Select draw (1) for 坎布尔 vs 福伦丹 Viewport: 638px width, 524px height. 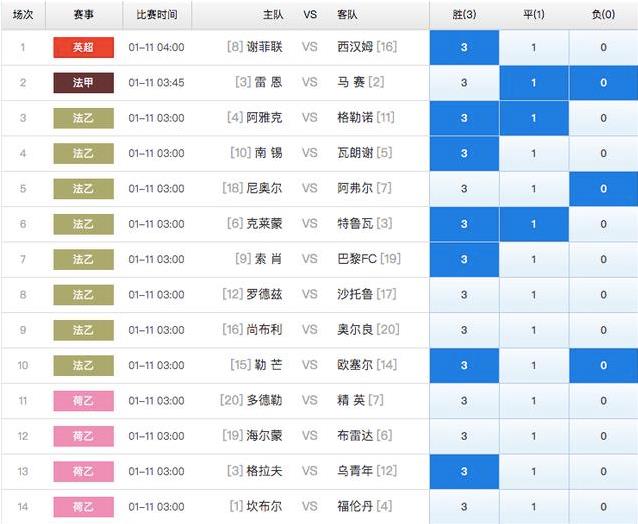(534, 507)
